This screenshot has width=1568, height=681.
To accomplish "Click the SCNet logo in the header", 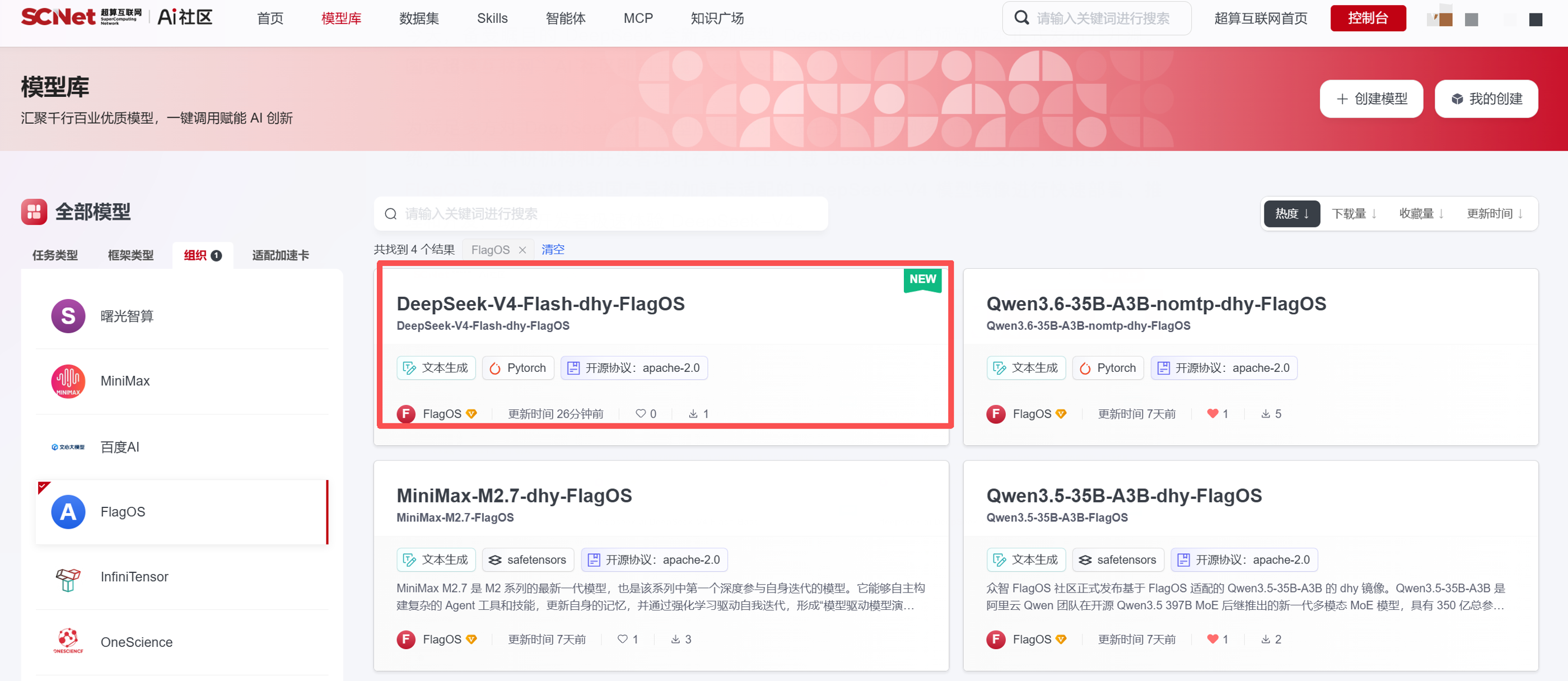I will tap(82, 17).
